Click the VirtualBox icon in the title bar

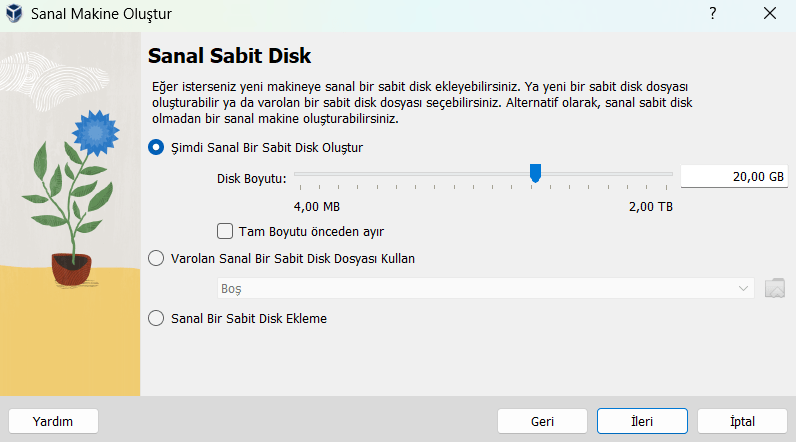[x=16, y=14]
